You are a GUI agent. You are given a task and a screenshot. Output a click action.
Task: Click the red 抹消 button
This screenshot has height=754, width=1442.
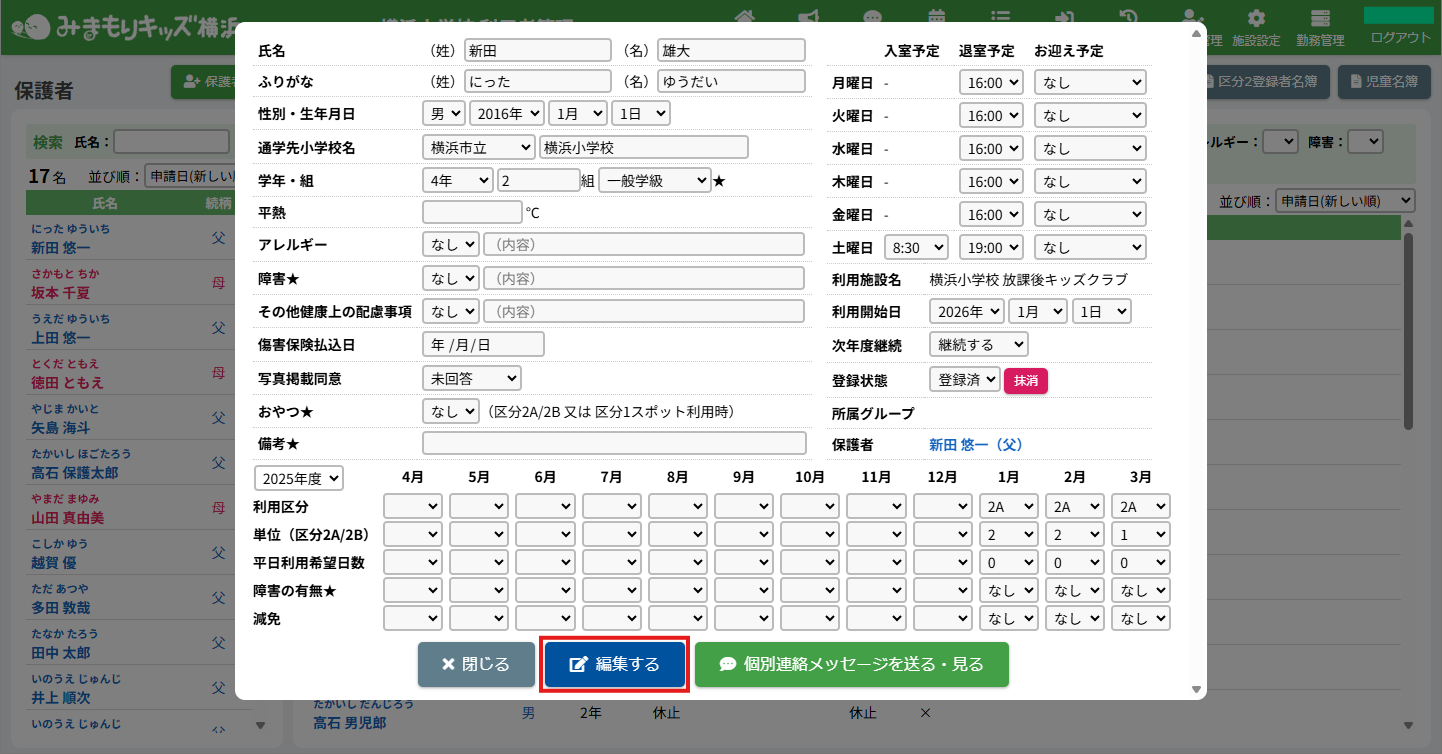tap(1025, 380)
